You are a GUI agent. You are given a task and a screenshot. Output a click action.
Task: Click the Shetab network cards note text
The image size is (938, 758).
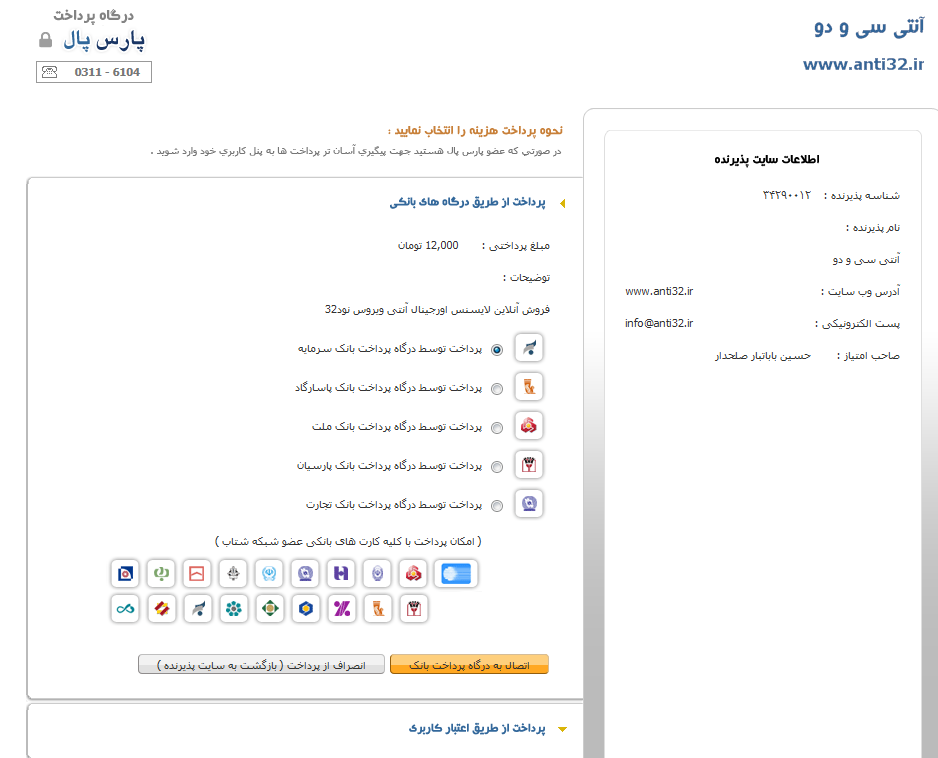pos(348,541)
